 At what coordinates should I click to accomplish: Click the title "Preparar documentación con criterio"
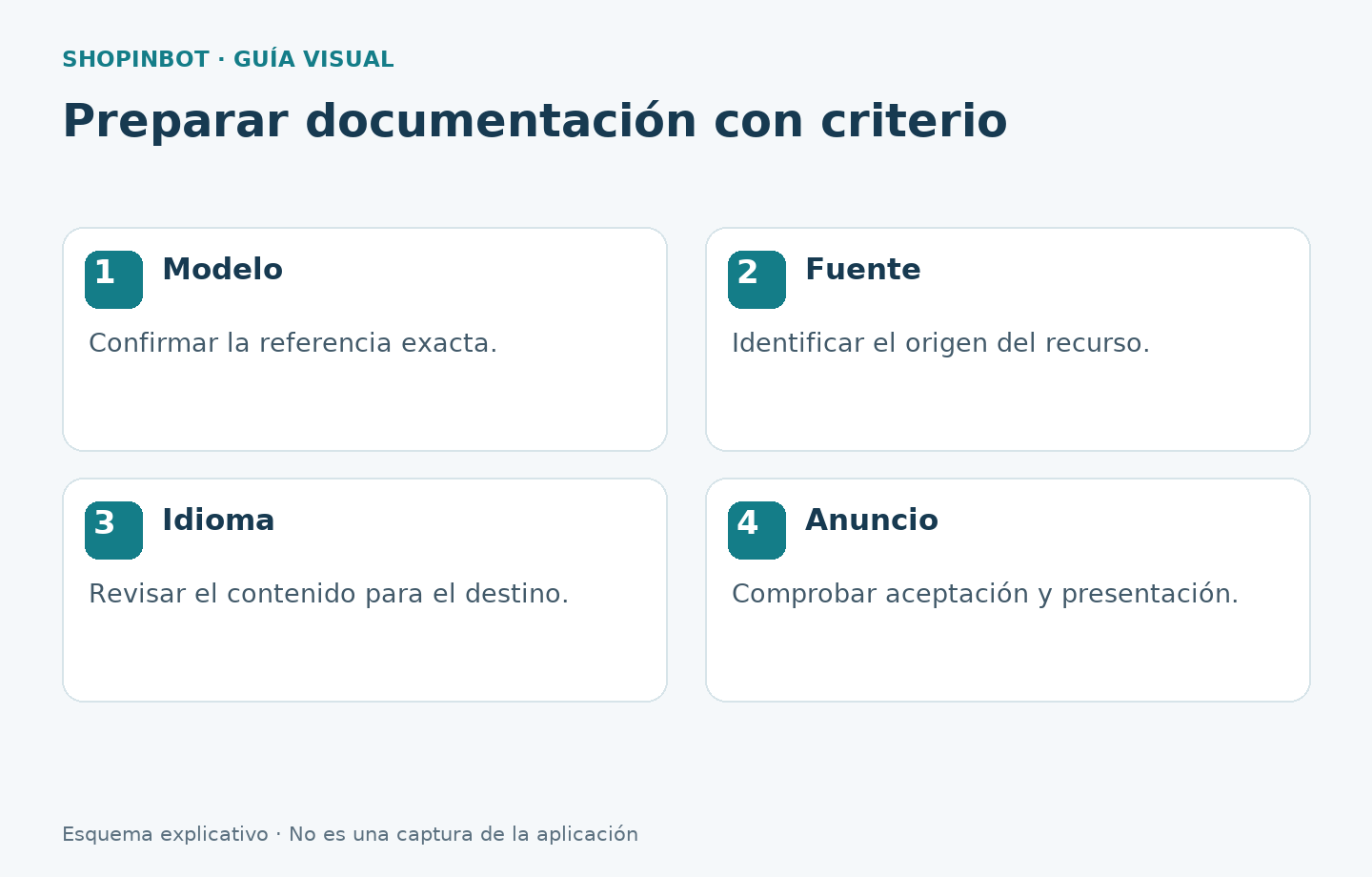[x=535, y=122]
